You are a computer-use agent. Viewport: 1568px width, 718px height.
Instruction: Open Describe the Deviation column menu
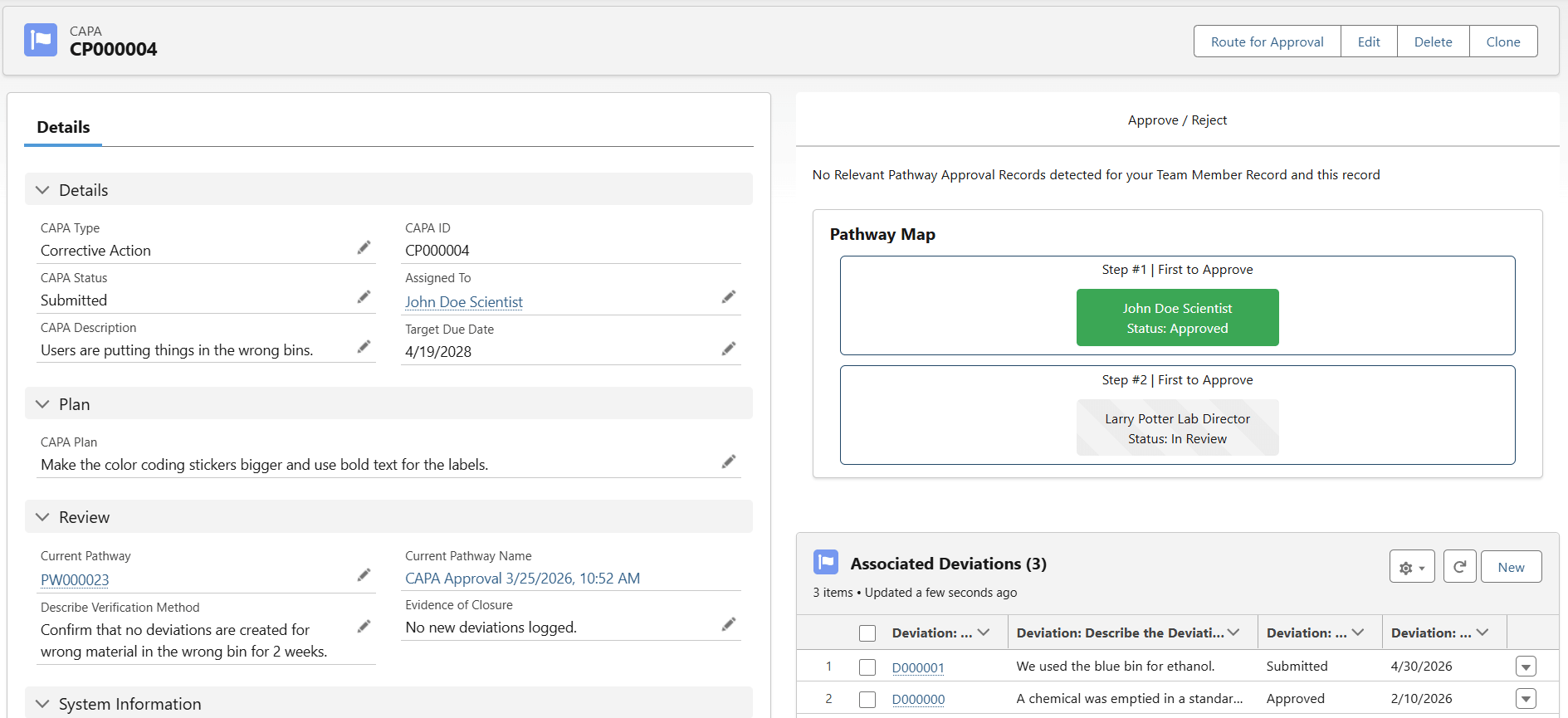(1233, 633)
